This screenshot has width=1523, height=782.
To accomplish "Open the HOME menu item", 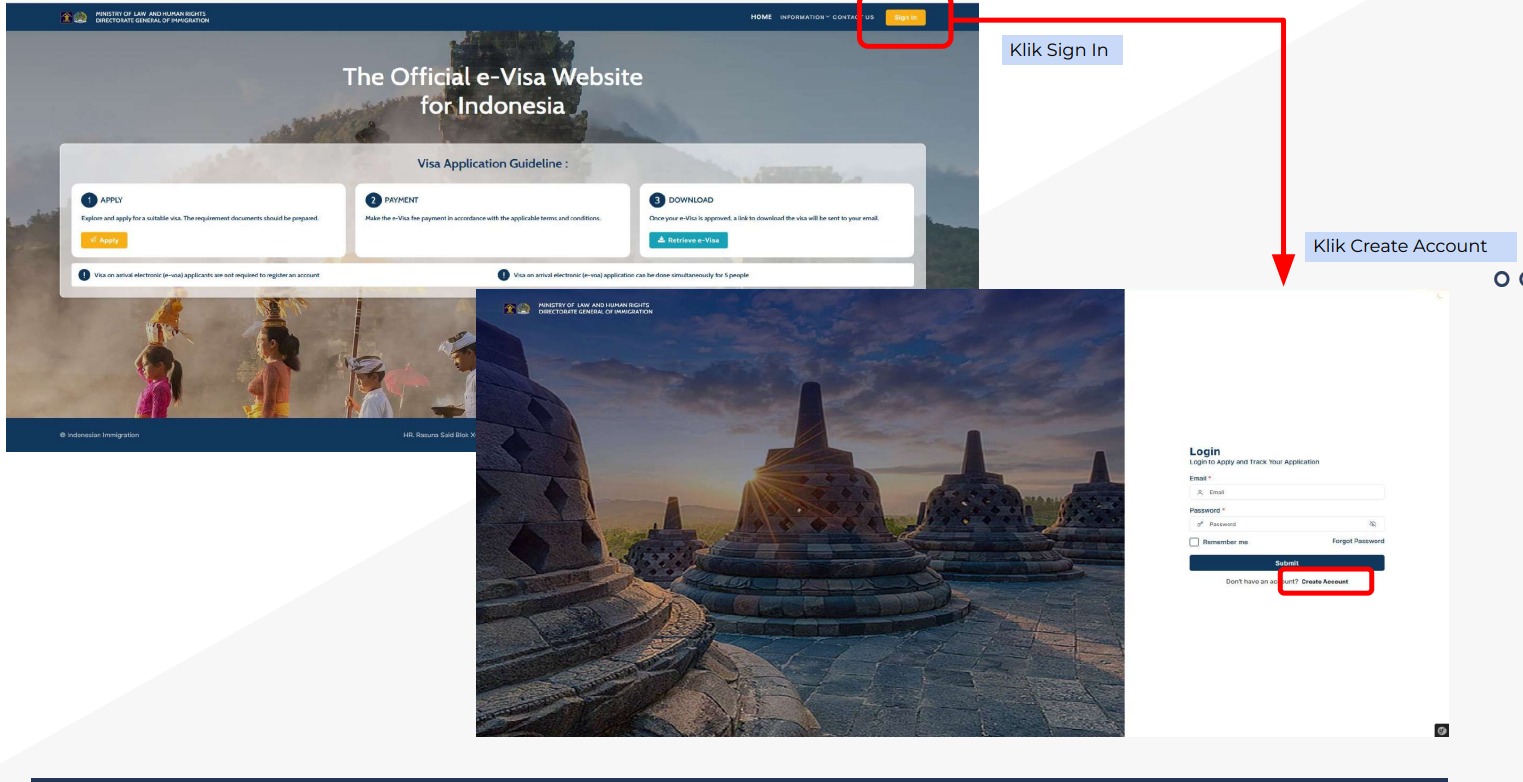I will click(761, 17).
